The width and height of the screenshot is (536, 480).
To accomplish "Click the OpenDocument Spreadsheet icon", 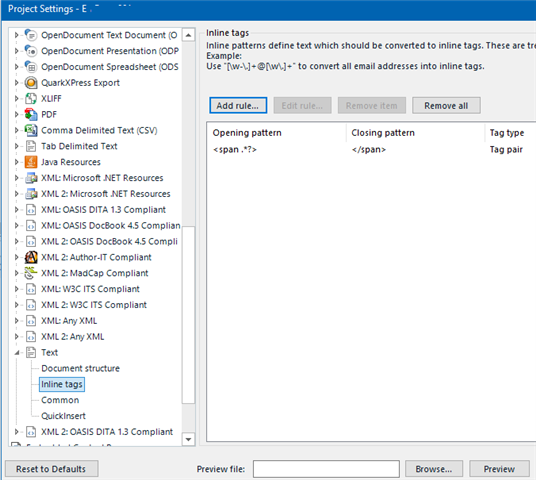I will coord(31,67).
